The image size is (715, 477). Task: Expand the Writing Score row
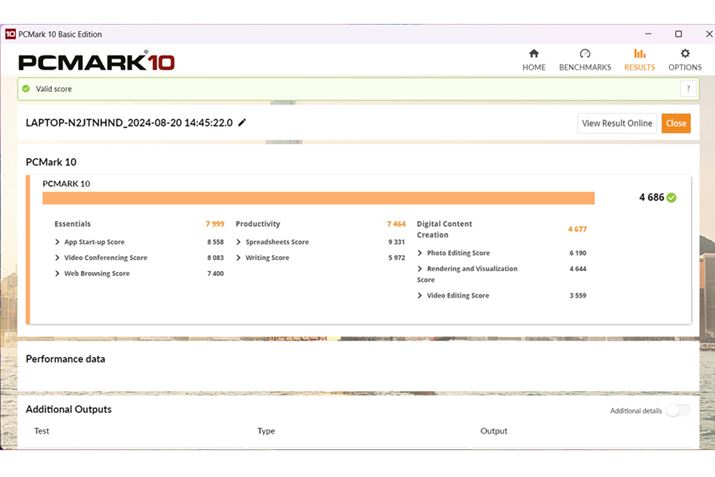pos(239,258)
